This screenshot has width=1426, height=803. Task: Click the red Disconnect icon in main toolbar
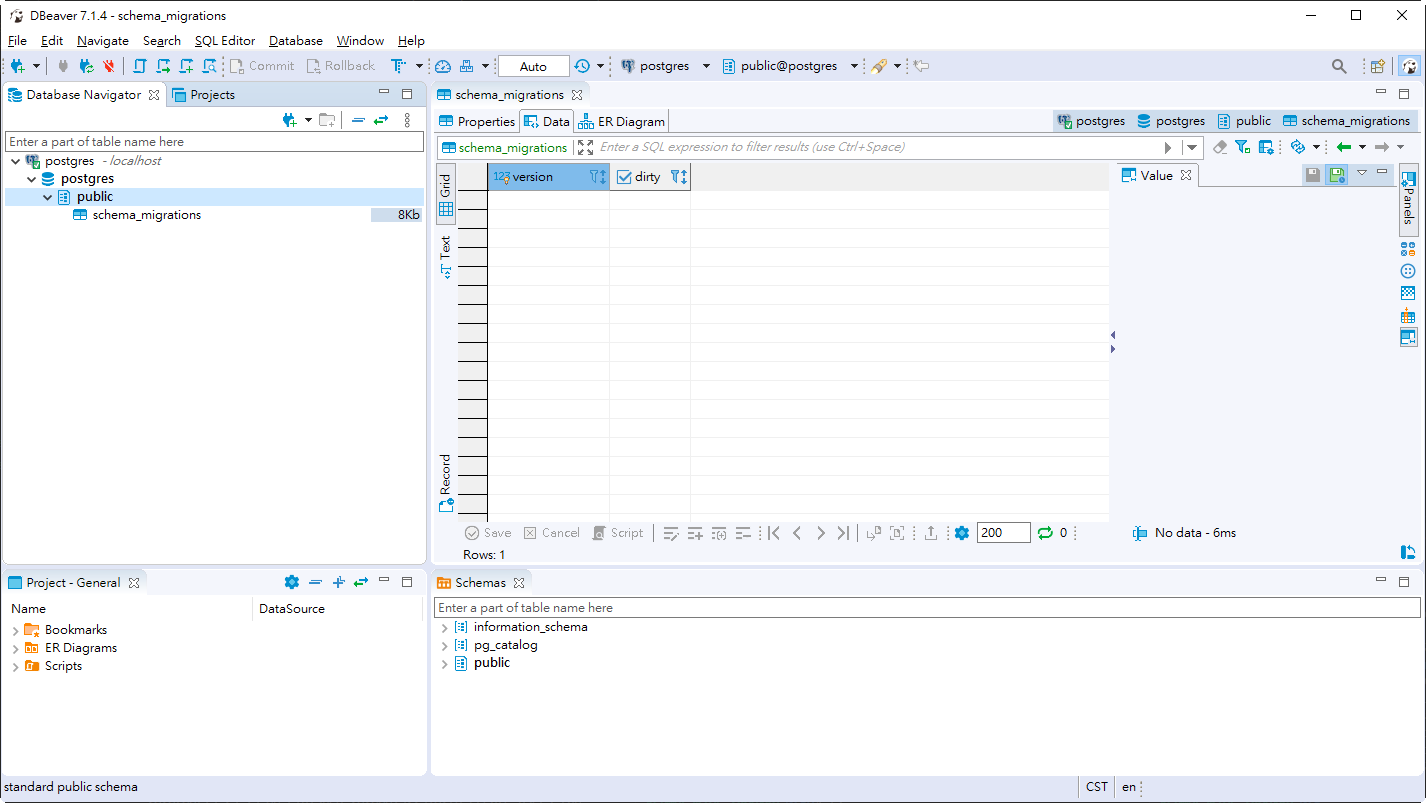[109, 66]
